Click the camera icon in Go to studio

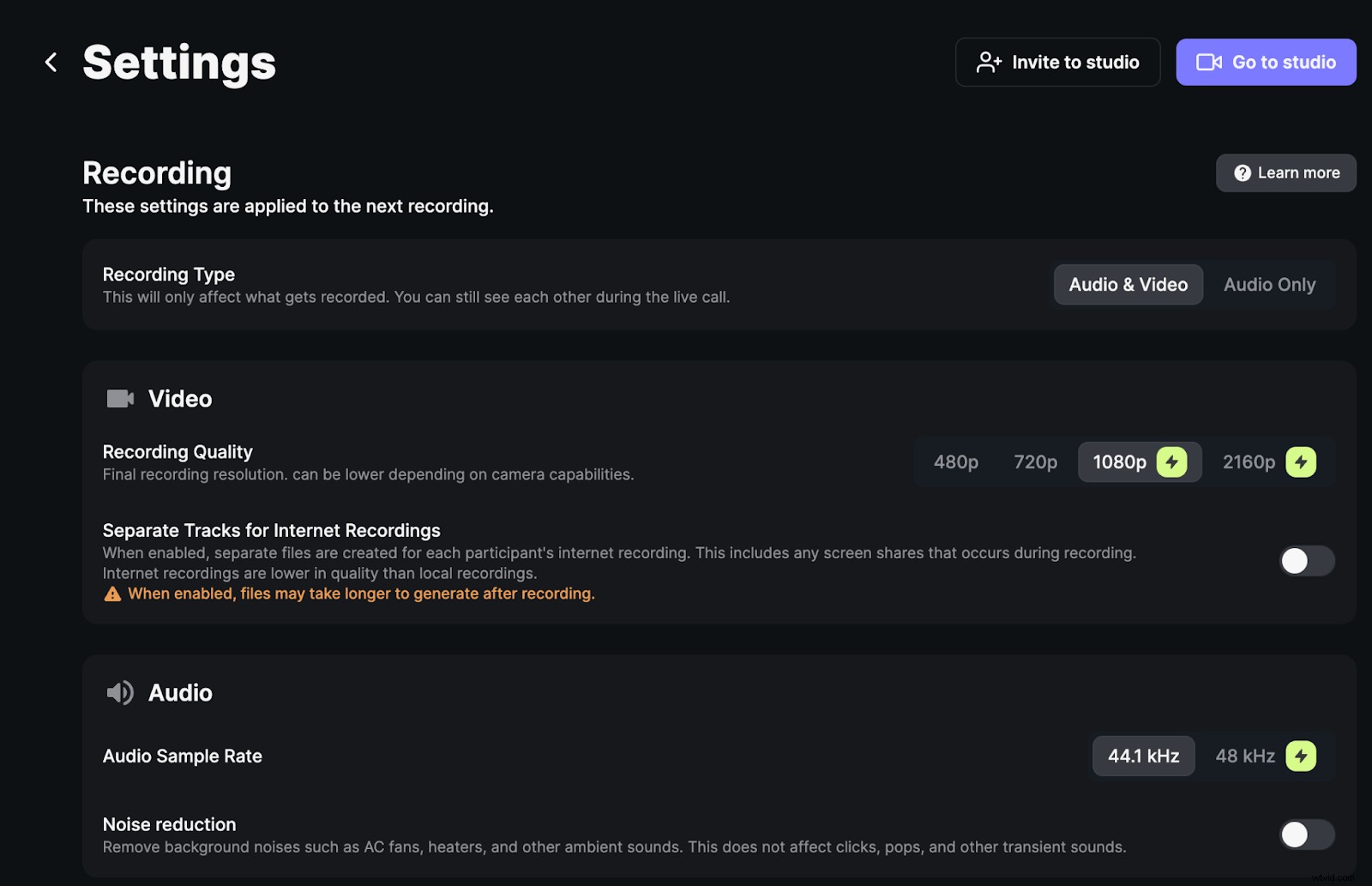[x=1209, y=62]
